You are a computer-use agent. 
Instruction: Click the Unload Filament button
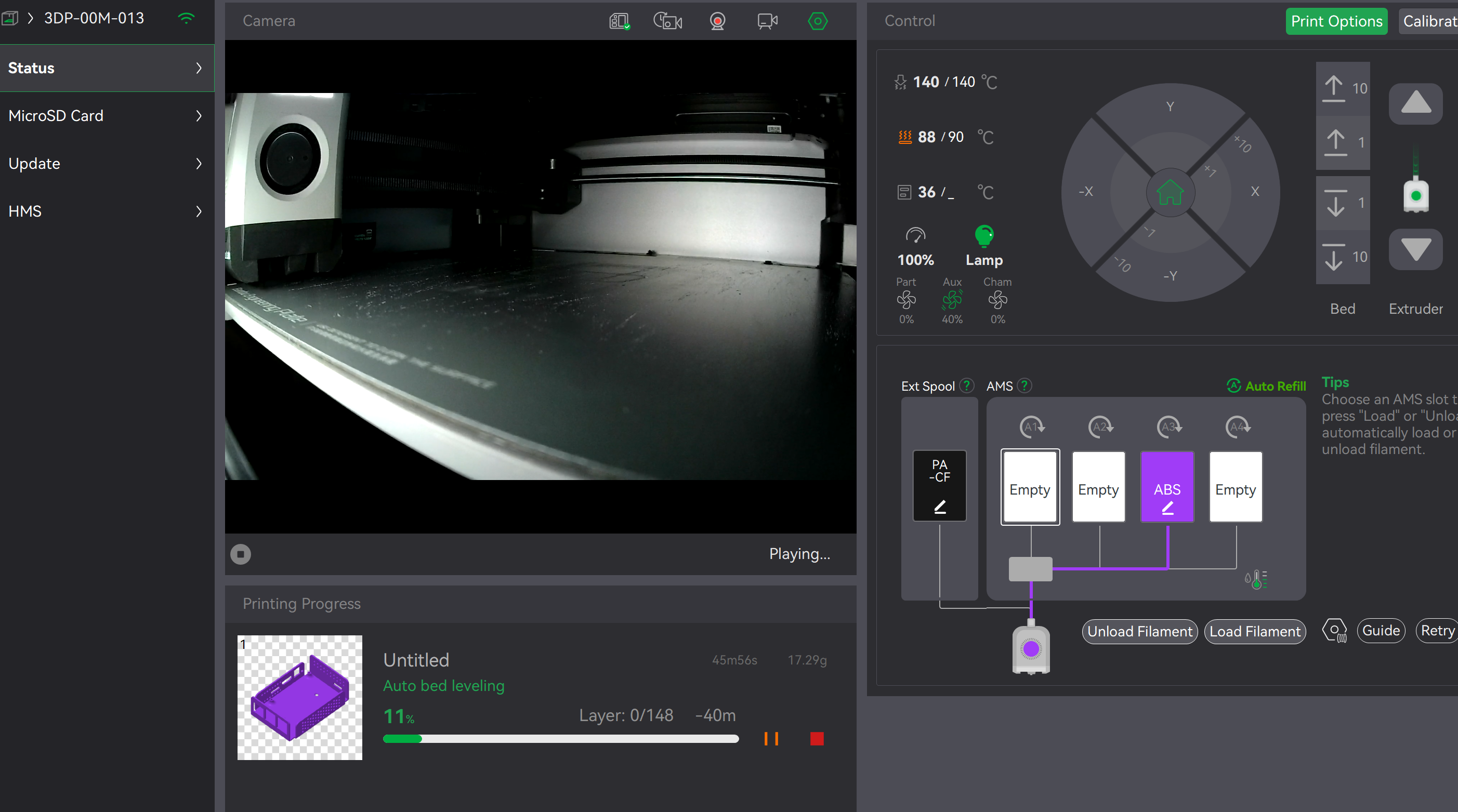pyautogui.click(x=1139, y=632)
